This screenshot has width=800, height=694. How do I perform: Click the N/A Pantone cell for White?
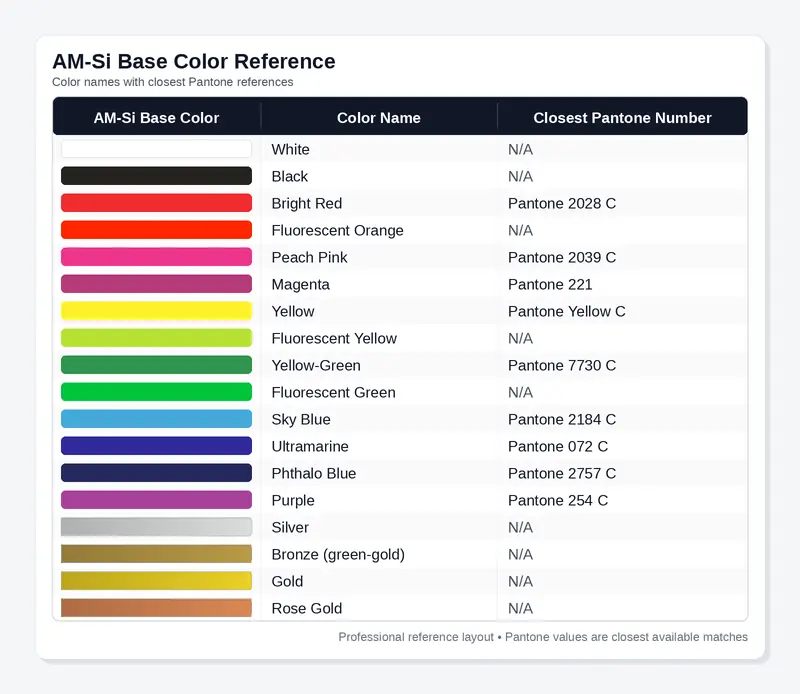point(520,150)
